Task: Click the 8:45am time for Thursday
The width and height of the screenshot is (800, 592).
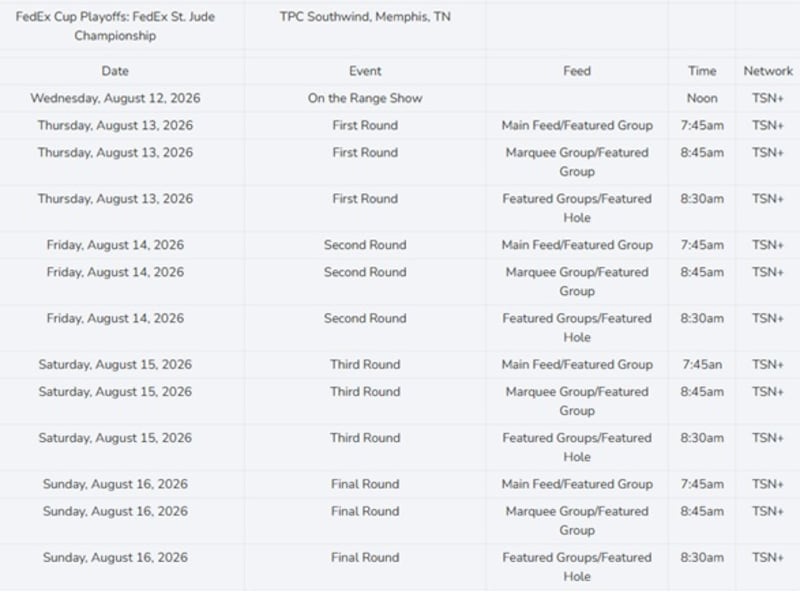Action: pyautogui.click(x=702, y=153)
